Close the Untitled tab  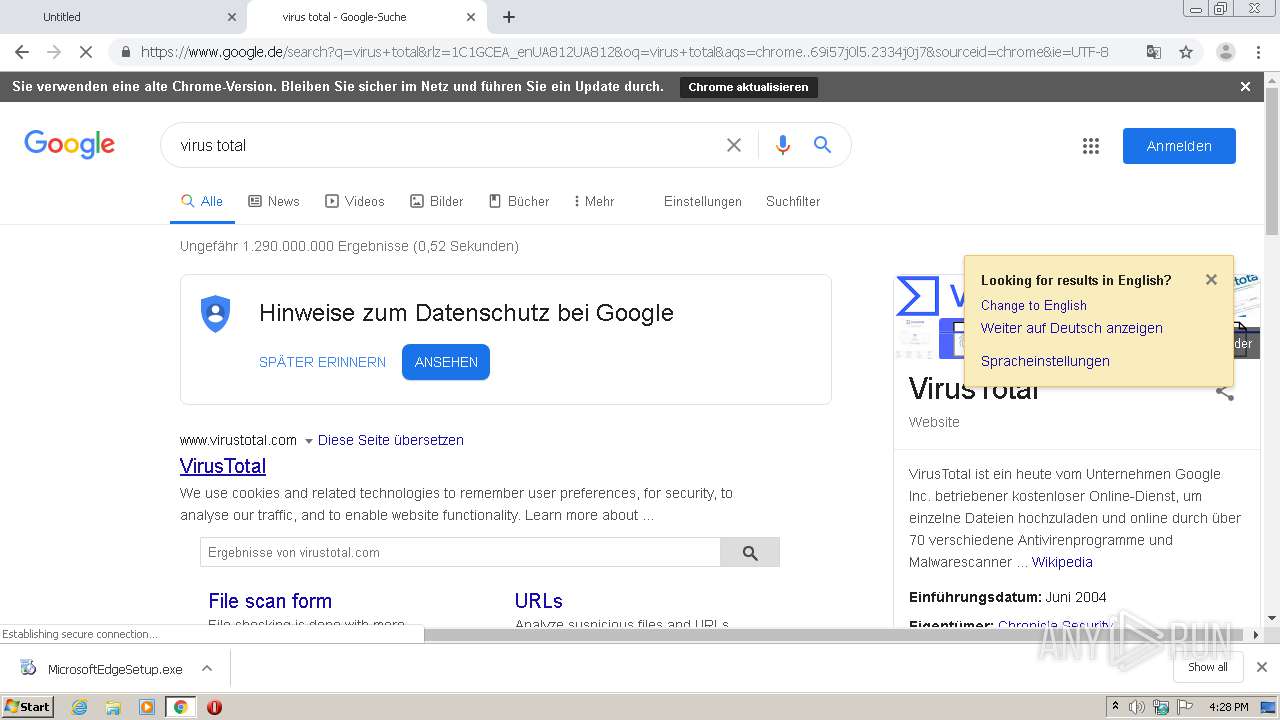click(232, 17)
